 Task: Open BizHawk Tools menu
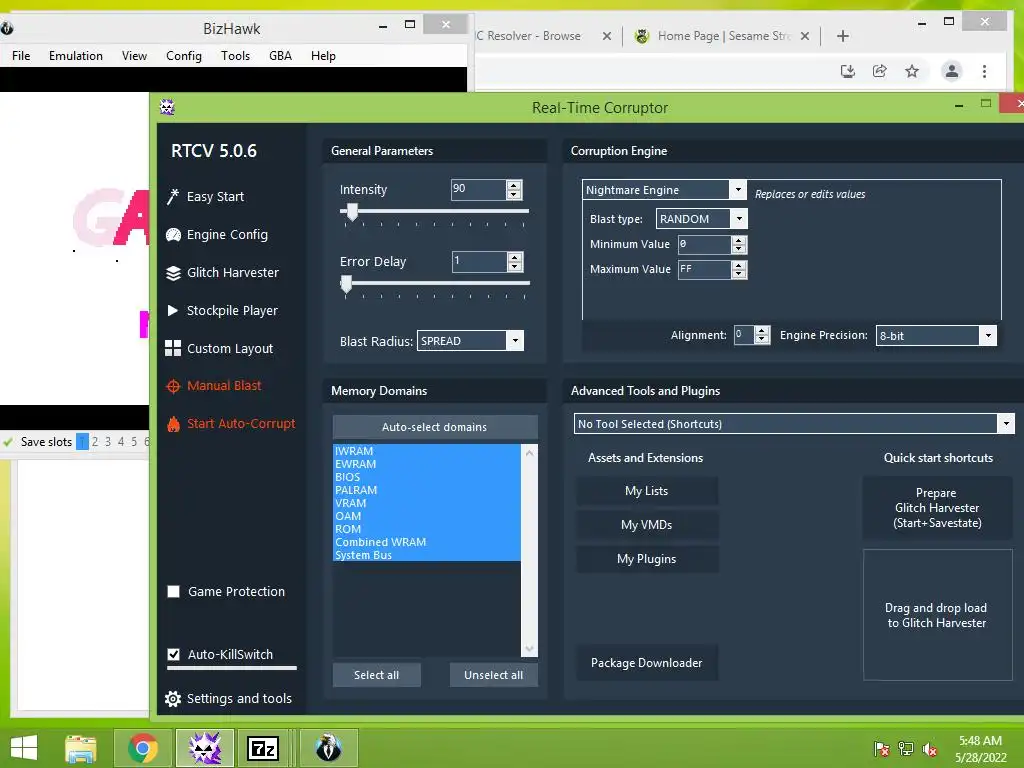(235, 56)
